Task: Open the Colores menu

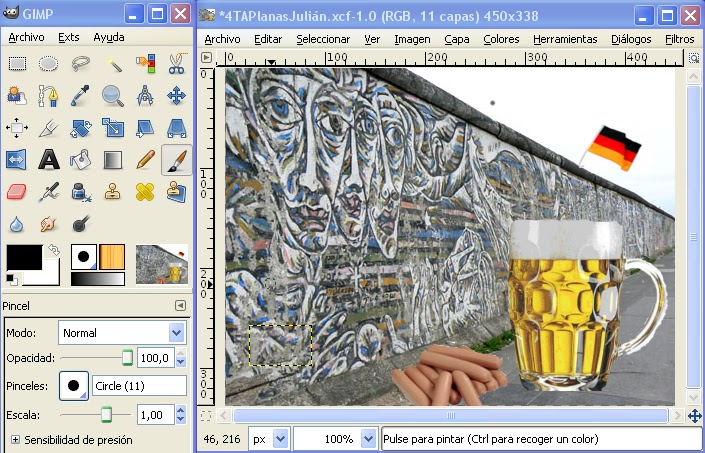Action: pyautogui.click(x=501, y=40)
